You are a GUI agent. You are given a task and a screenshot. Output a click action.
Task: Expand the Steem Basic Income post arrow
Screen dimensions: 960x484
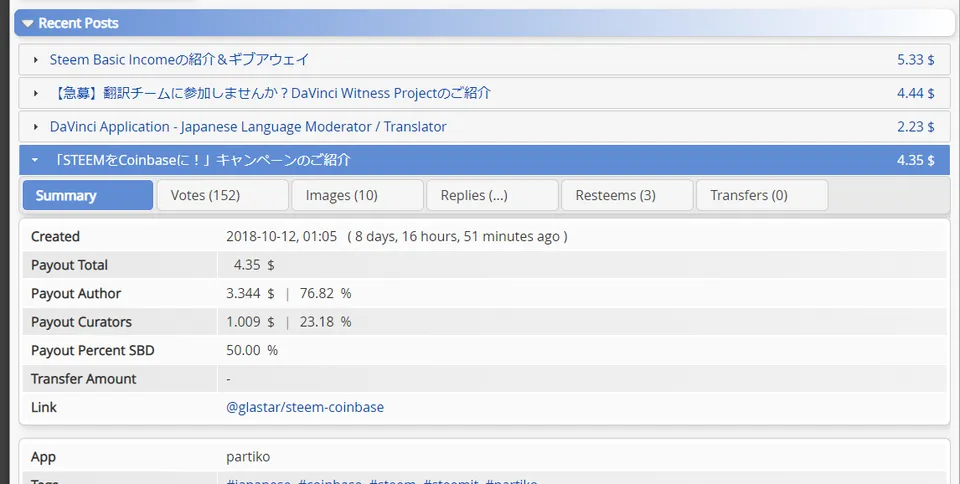pos(36,60)
